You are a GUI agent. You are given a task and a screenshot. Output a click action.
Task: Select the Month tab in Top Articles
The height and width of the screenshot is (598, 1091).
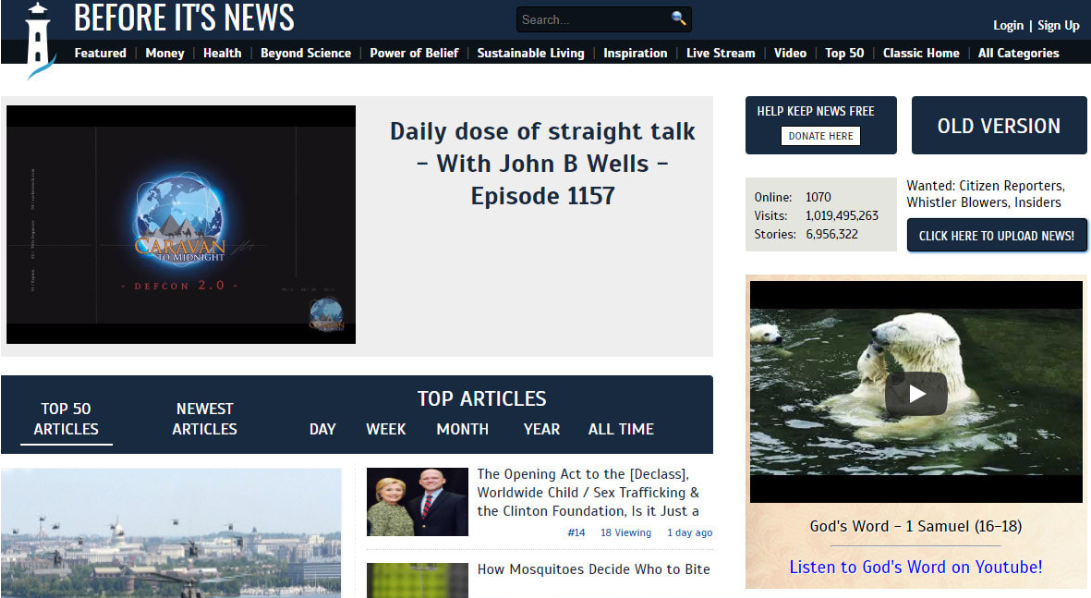click(462, 429)
